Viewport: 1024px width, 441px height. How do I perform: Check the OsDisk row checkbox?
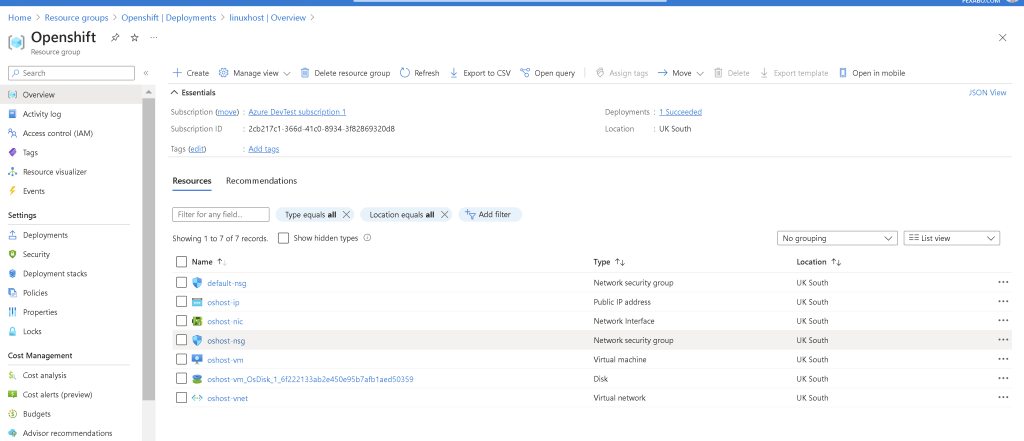(182, 379)
